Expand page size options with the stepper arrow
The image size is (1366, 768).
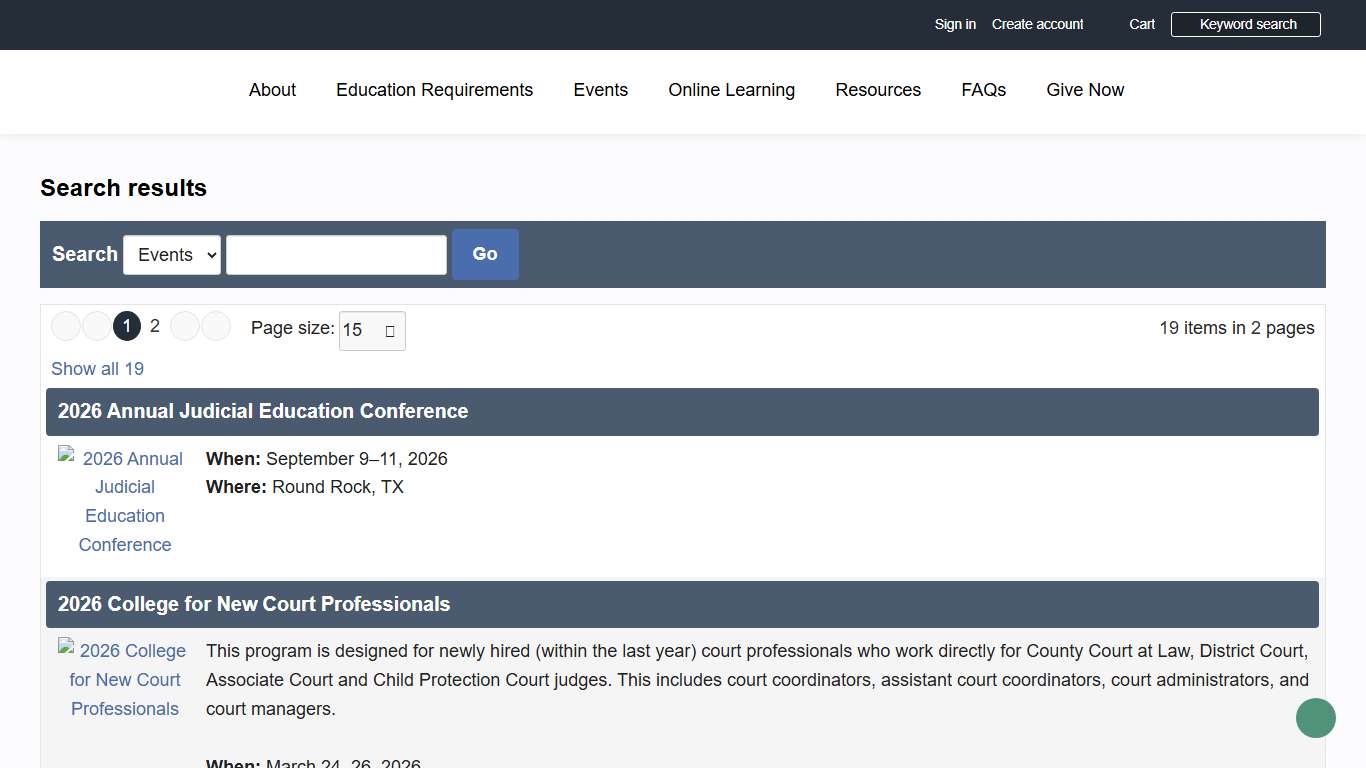point(392,330)
